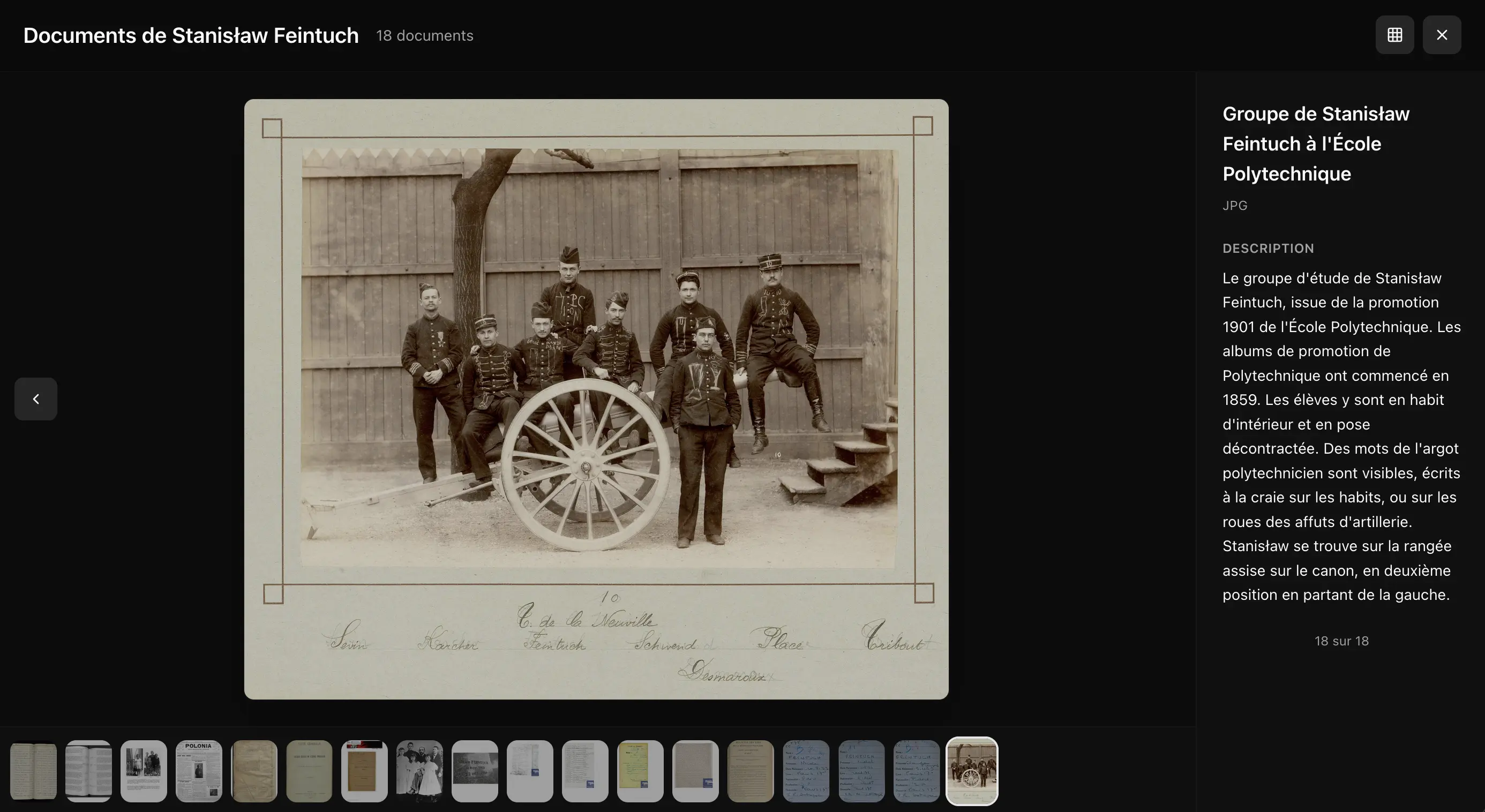Select the family portrait thumbnail
This screenshot has width=1485, height=812.
click(x=419, y=771)
